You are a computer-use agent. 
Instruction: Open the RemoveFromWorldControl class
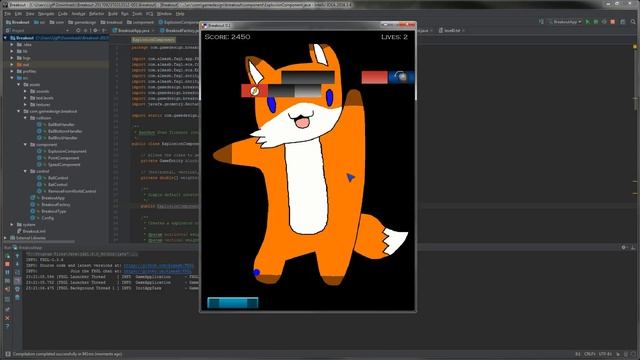coord(72,191)
